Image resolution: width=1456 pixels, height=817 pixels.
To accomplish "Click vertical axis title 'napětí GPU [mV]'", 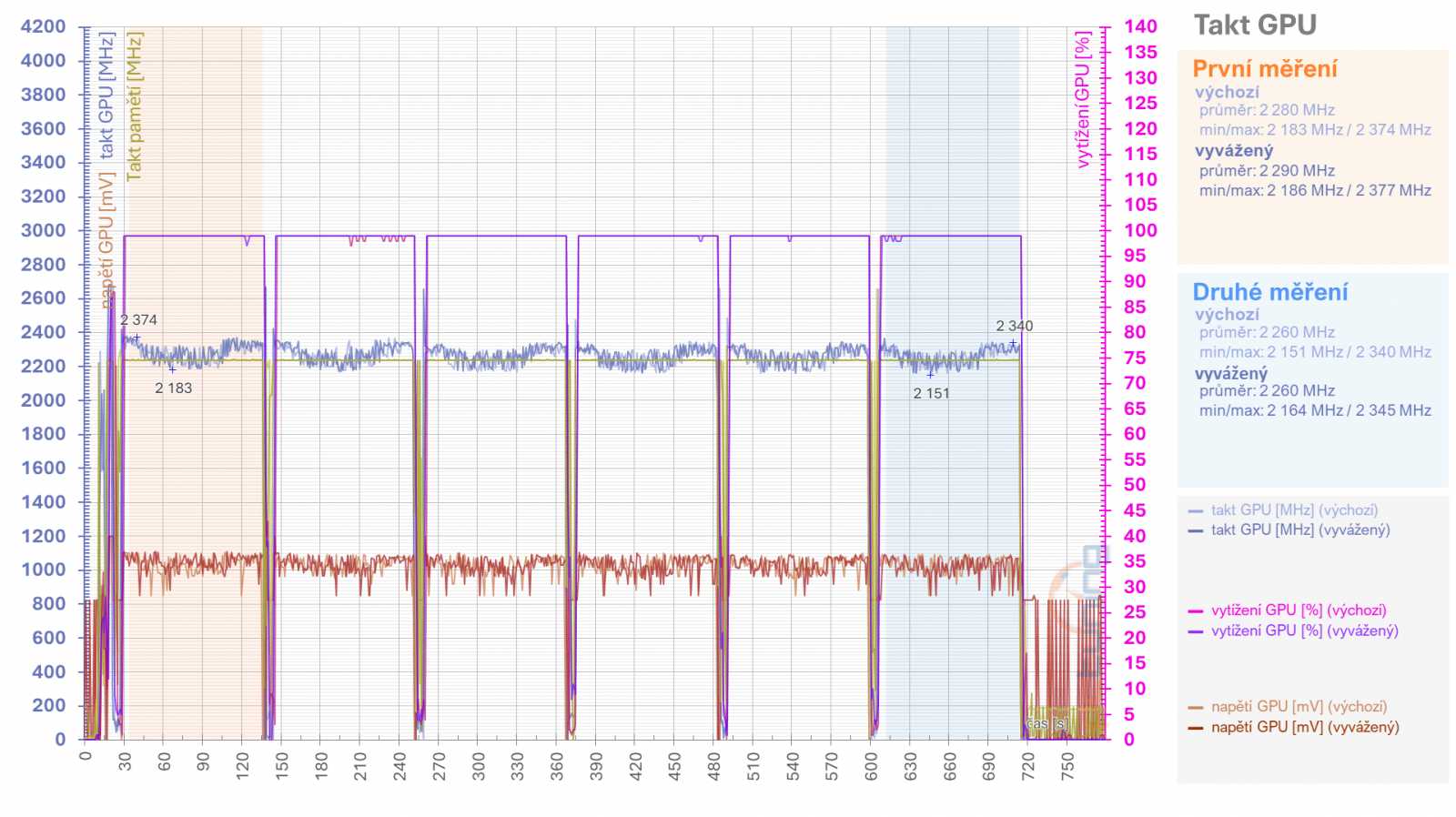I will pyautogui.click(x=106, y=238).
